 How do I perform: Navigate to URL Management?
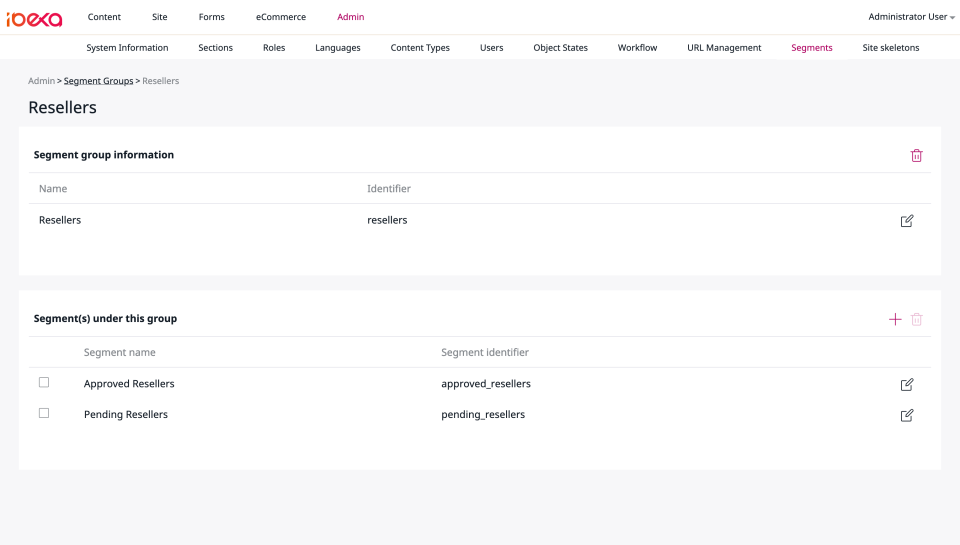pyautogui.click(x=724, y=48)
